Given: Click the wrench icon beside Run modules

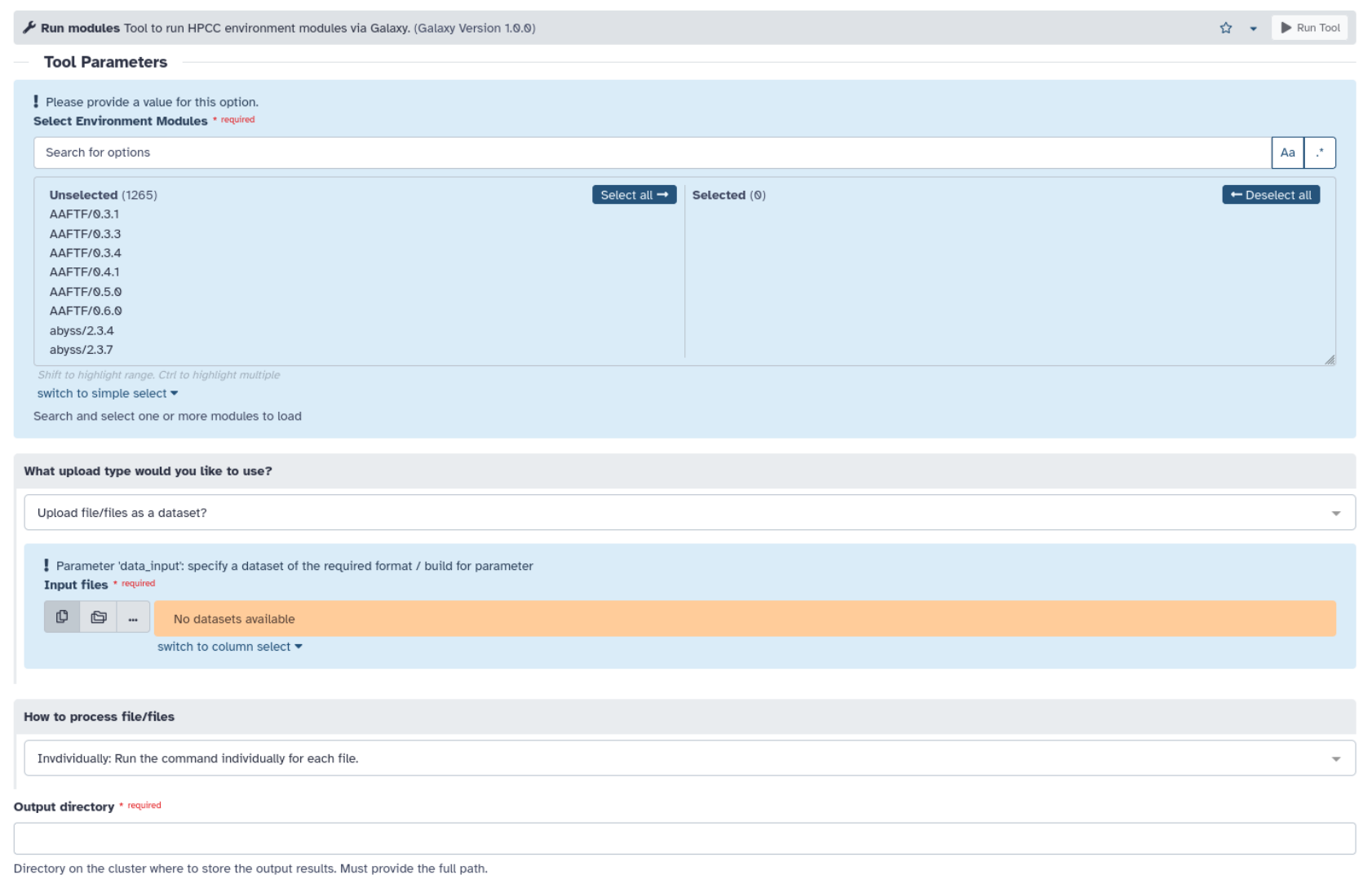Looking at the screenshot, I should pos(29,28).
